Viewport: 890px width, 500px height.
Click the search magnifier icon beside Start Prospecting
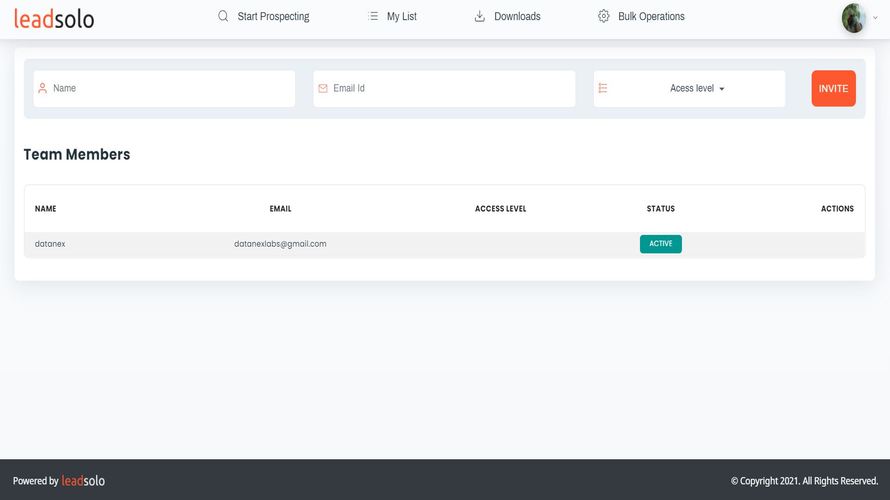pos(223,16)
